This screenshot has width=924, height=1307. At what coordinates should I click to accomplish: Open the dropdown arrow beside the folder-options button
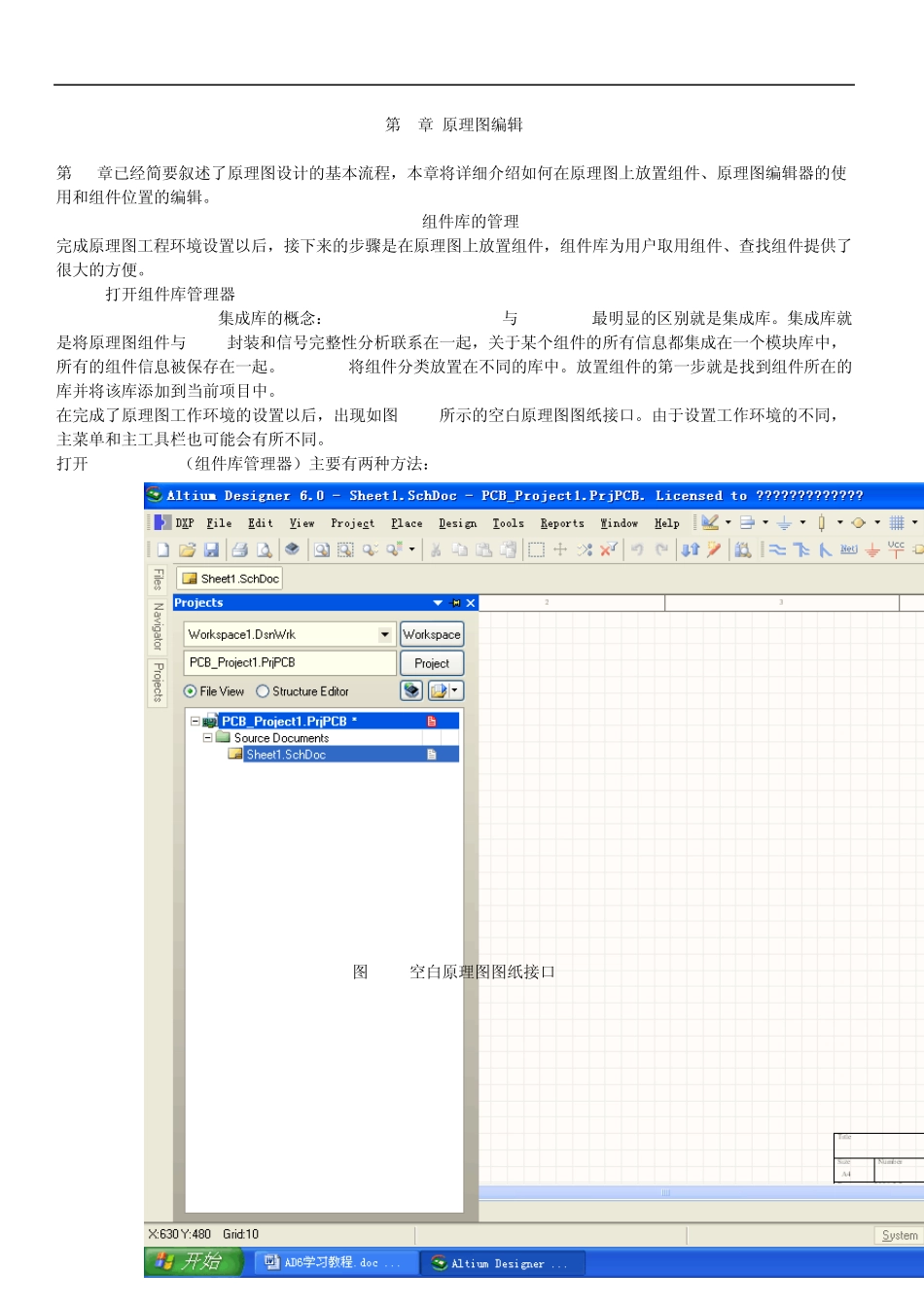click(x=455, y=690)
